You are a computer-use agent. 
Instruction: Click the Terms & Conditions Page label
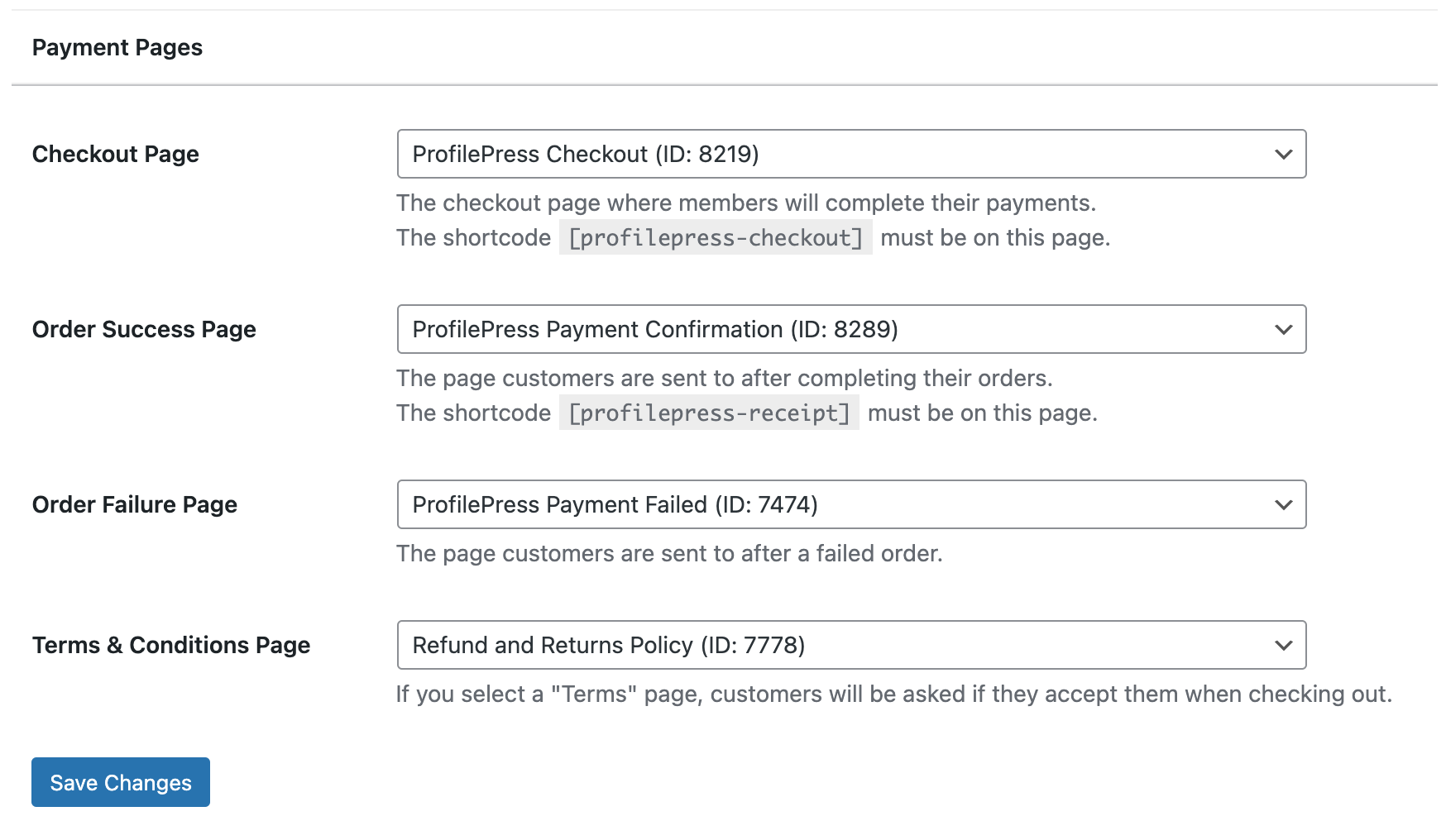(171, 646)
